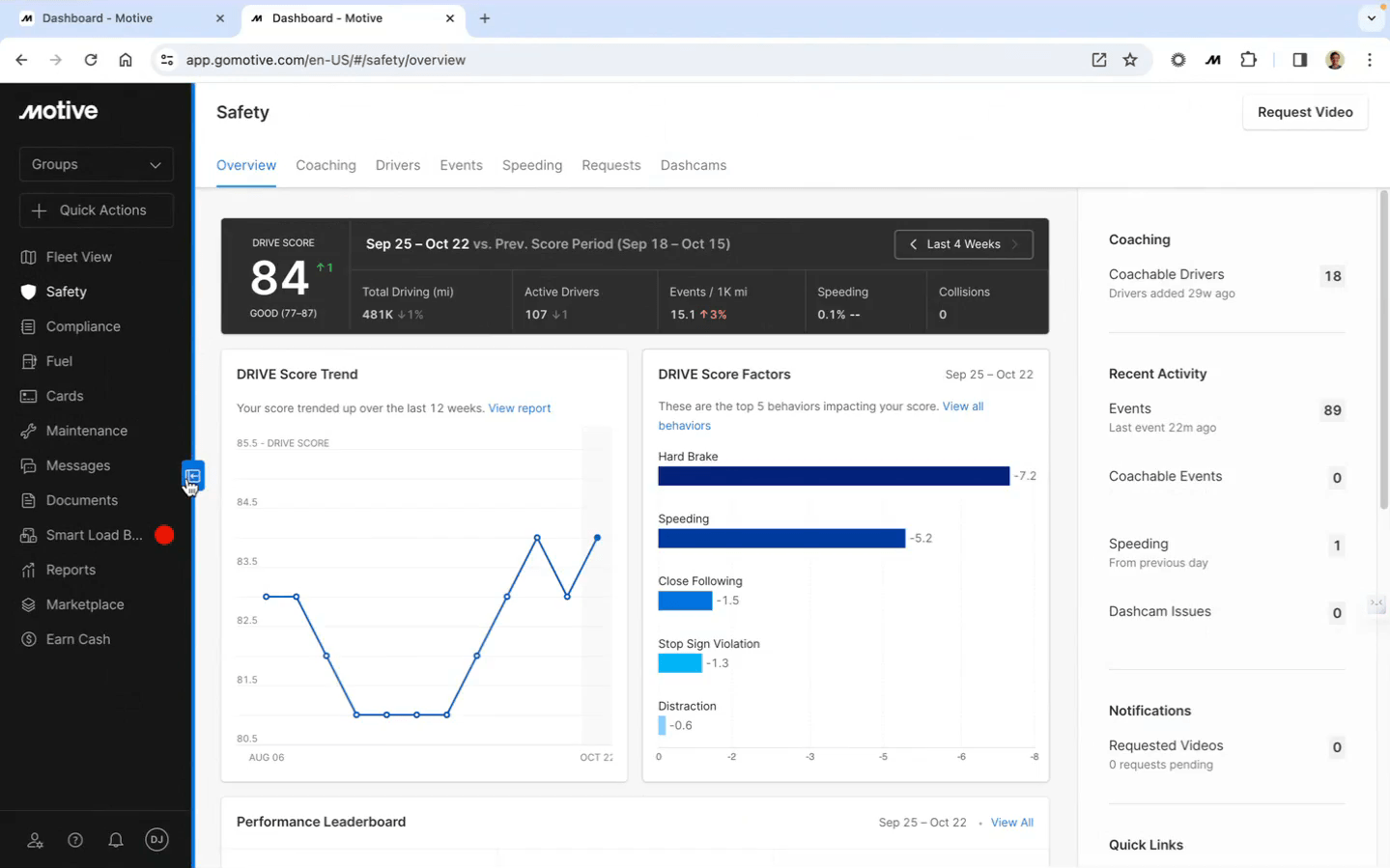Open the Dashcams tab
Viewport: 1390px width, 868px height.
[694, 165]
